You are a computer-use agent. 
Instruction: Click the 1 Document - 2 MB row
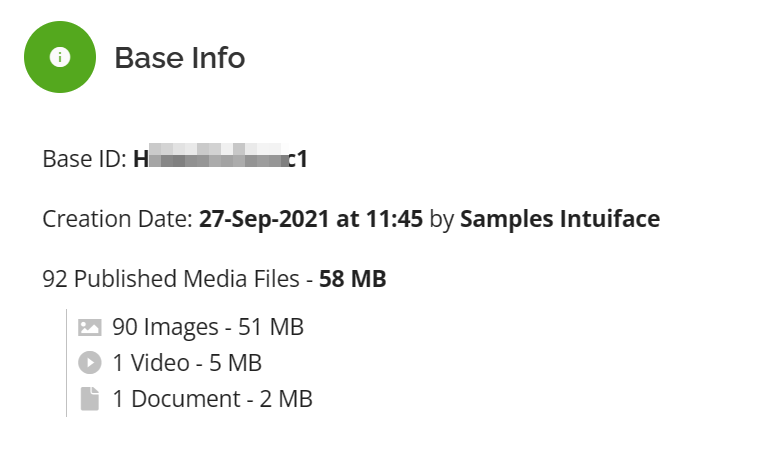point(195,399)
